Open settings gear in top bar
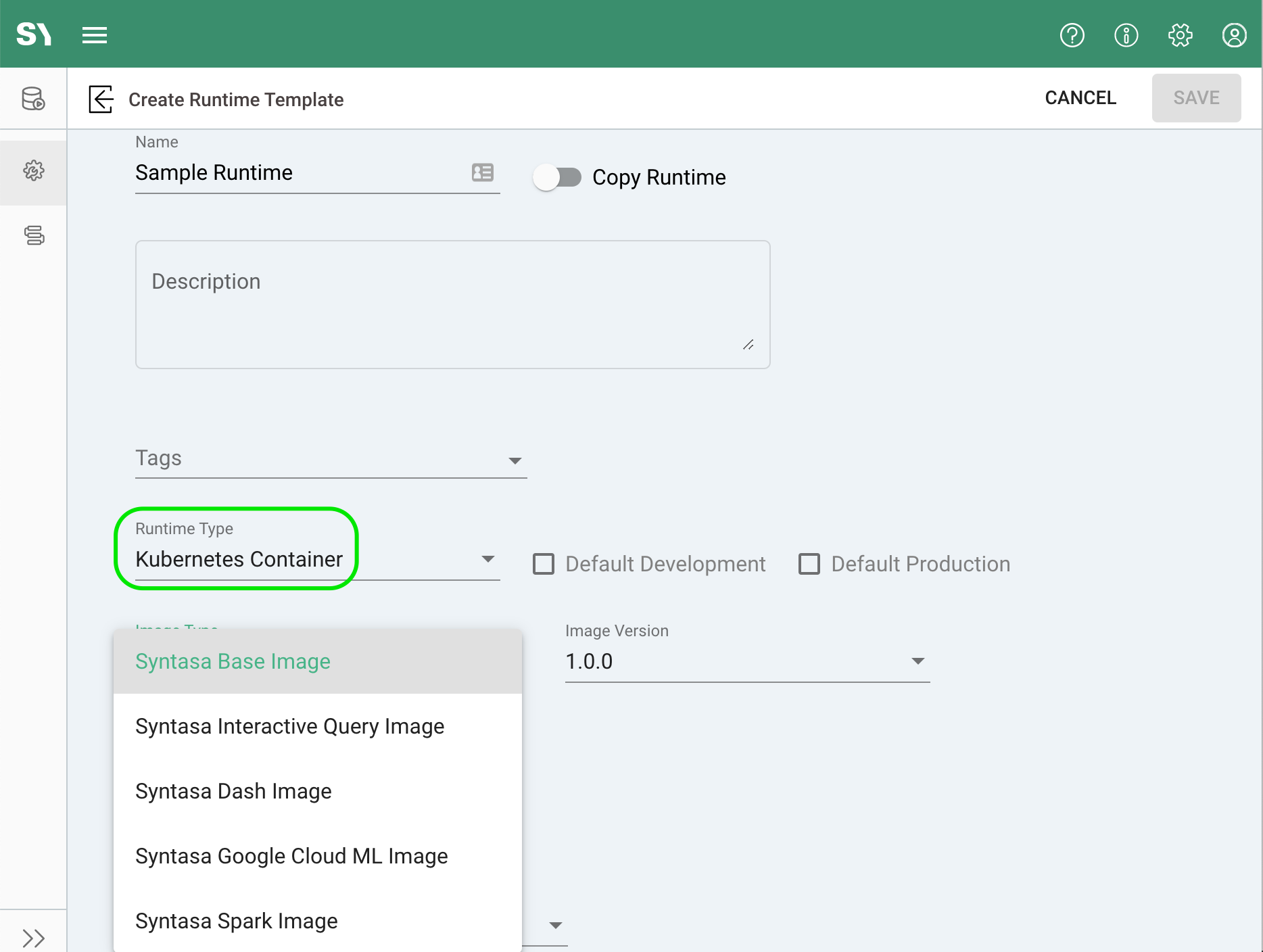 point(1180,34)
